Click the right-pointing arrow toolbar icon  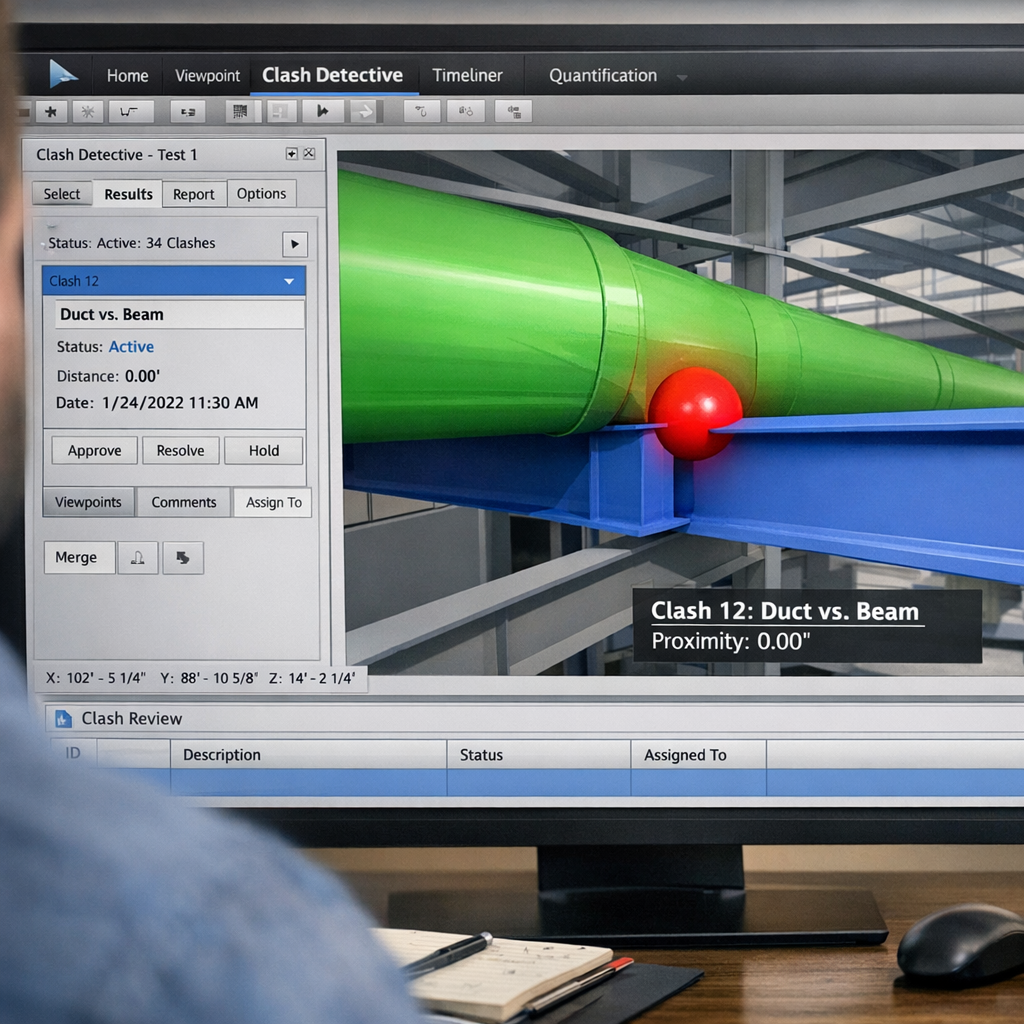click(x=364, y=112)
